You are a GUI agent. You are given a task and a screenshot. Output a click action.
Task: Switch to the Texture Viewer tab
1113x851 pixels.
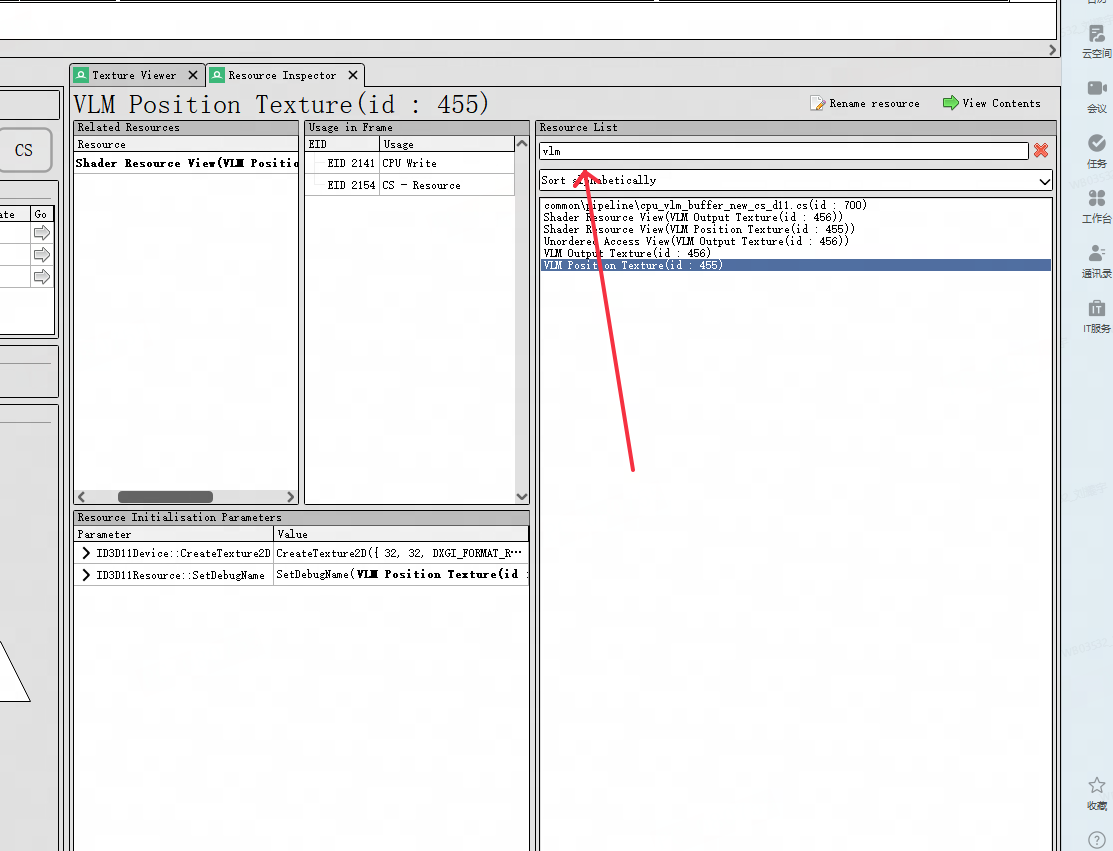pyautogui.click(x=134, y=75)
